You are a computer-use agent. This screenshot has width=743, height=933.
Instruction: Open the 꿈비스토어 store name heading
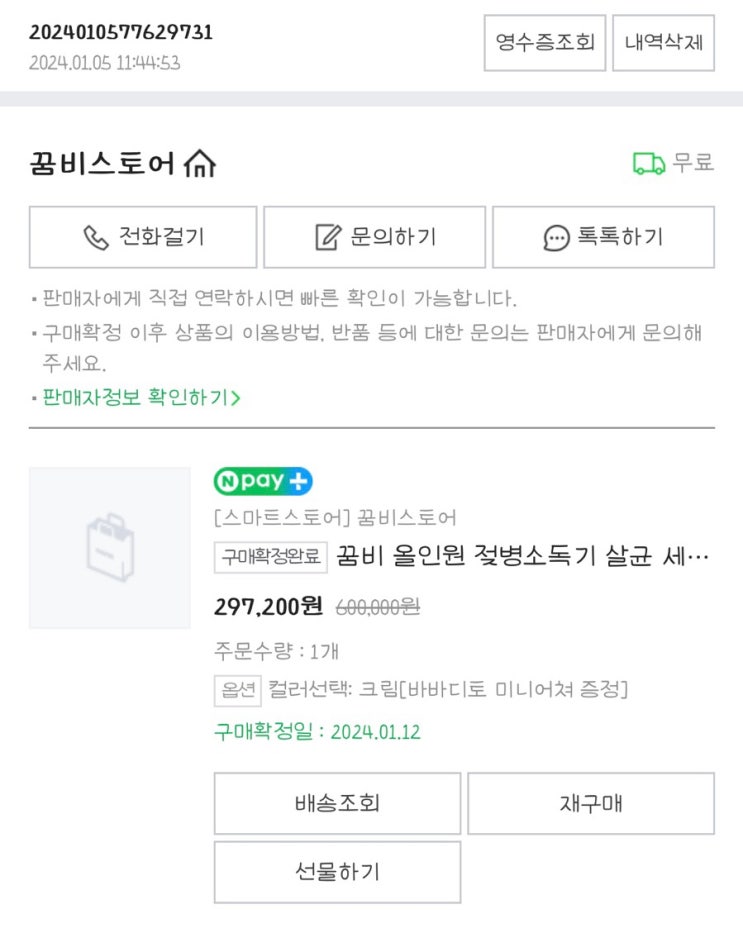pos(102,163)
